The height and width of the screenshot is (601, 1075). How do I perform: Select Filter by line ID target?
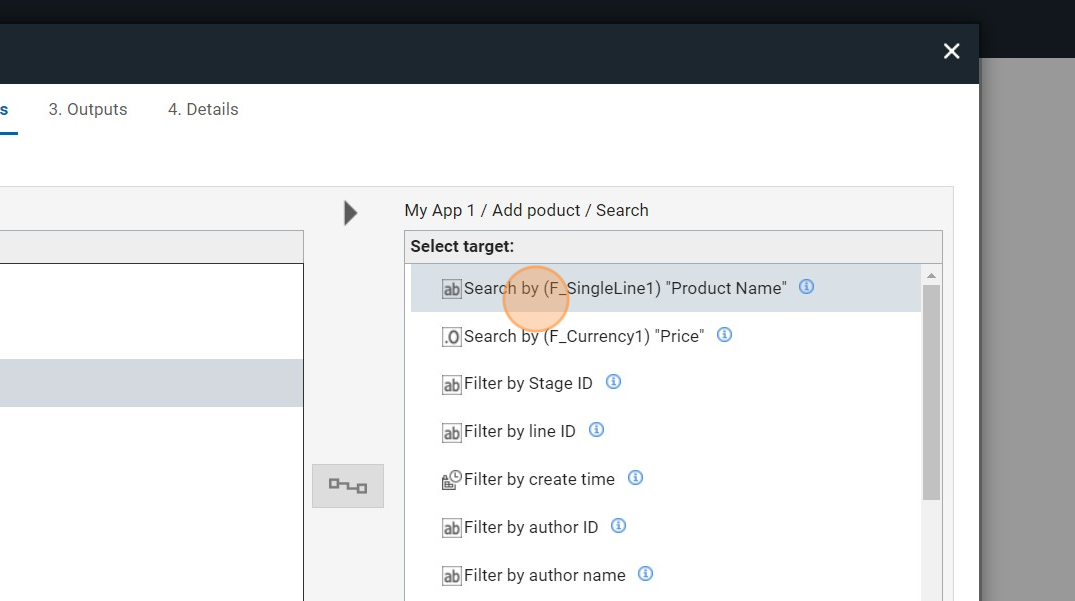pyautogui.click(x=519, y=432)
